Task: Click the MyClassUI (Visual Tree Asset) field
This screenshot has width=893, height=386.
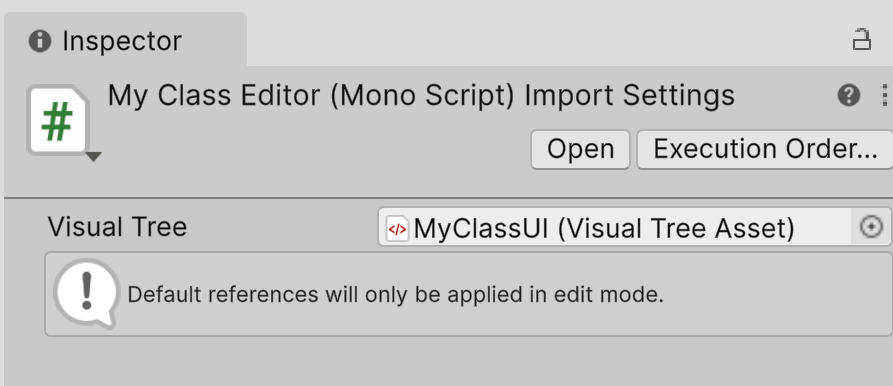Action: point(634,227)
